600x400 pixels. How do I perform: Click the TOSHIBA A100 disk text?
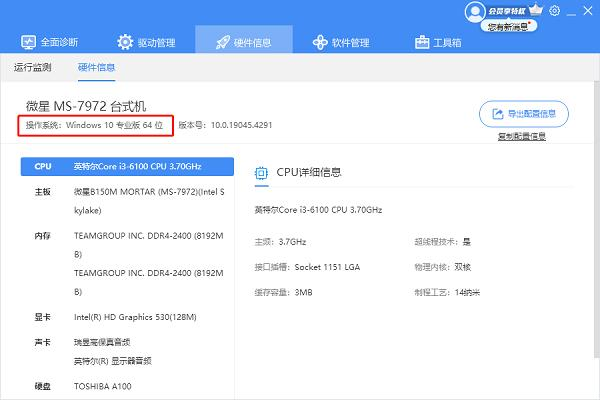(x=103, y=386)
